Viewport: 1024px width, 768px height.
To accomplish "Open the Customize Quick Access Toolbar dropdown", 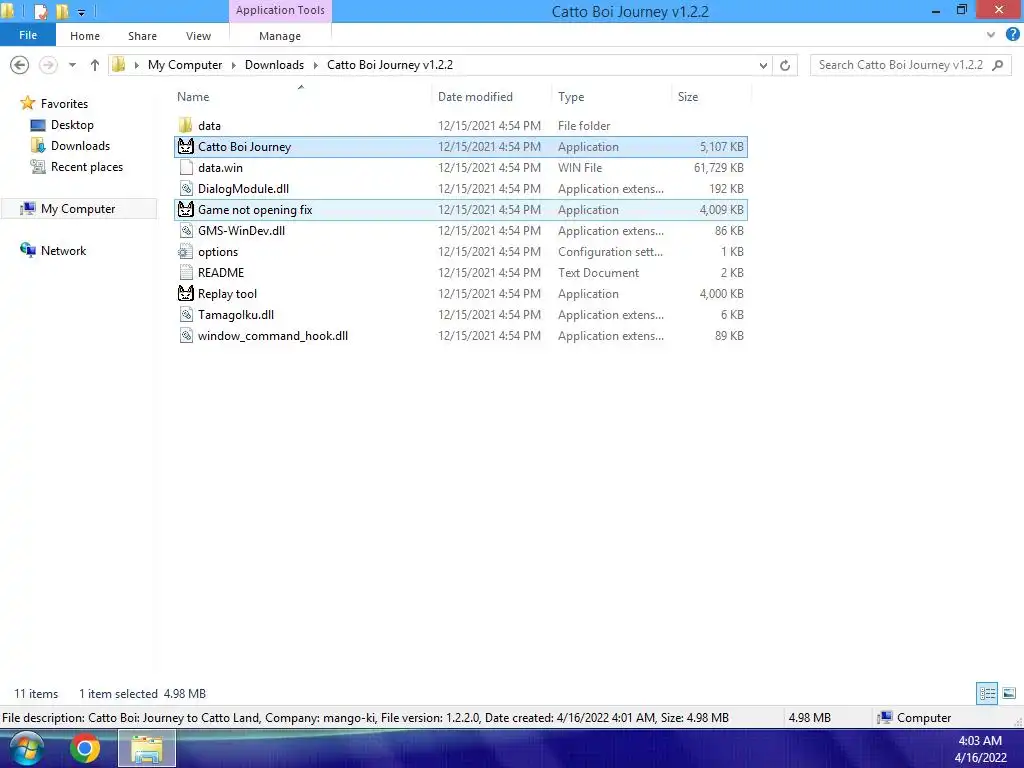I will 81,12.
